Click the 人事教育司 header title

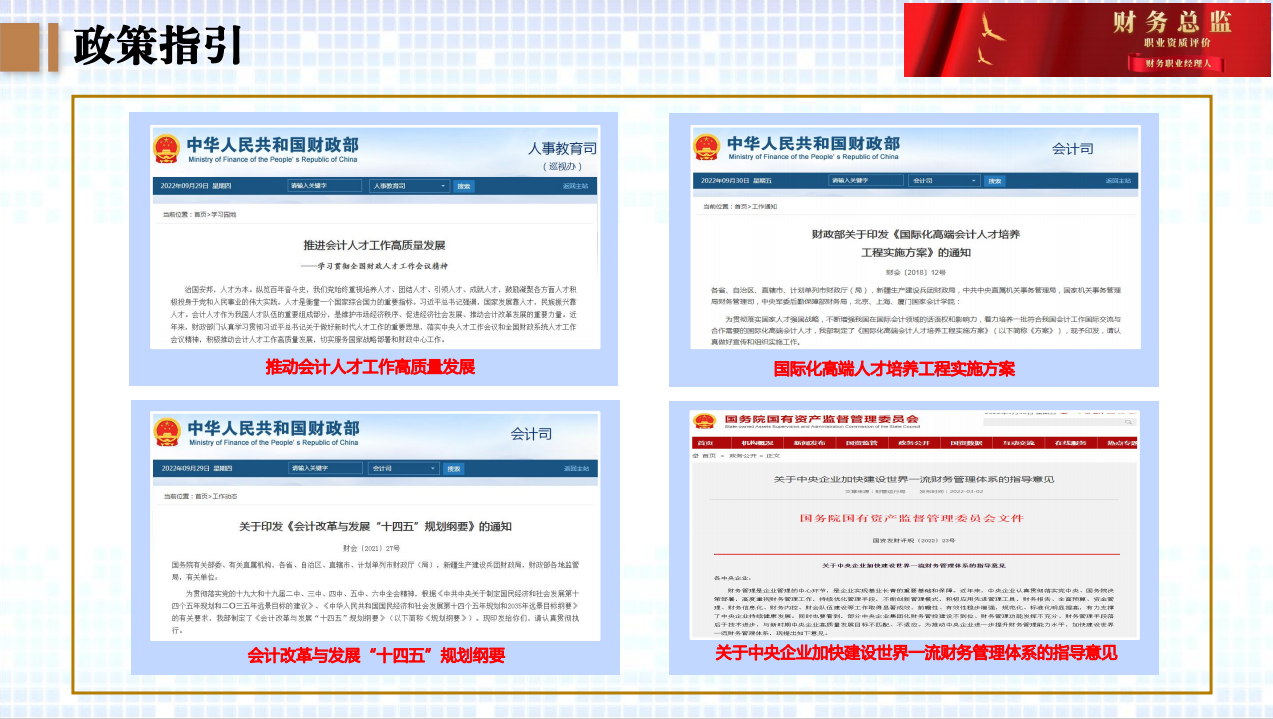click(x=562, y=149)
